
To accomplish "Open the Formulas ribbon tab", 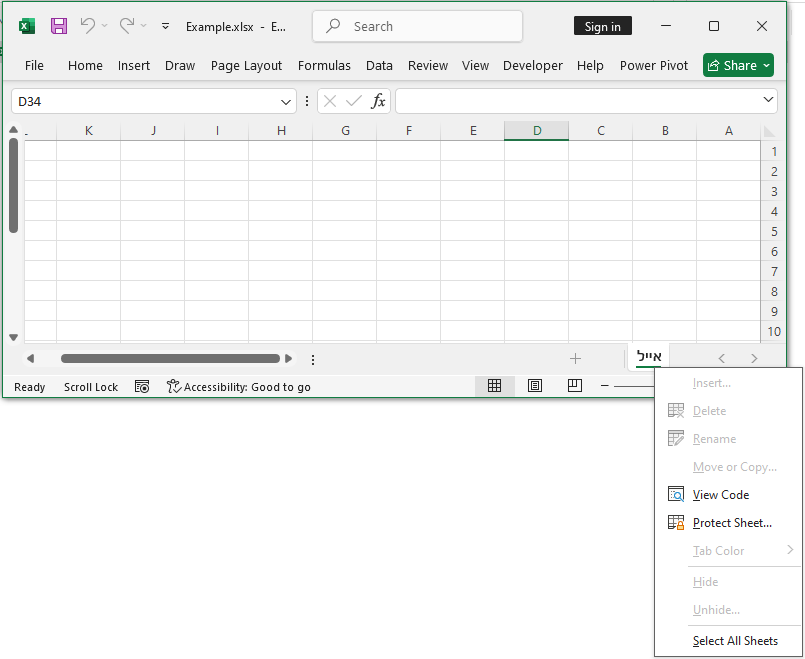I will (x=324, y=66).
